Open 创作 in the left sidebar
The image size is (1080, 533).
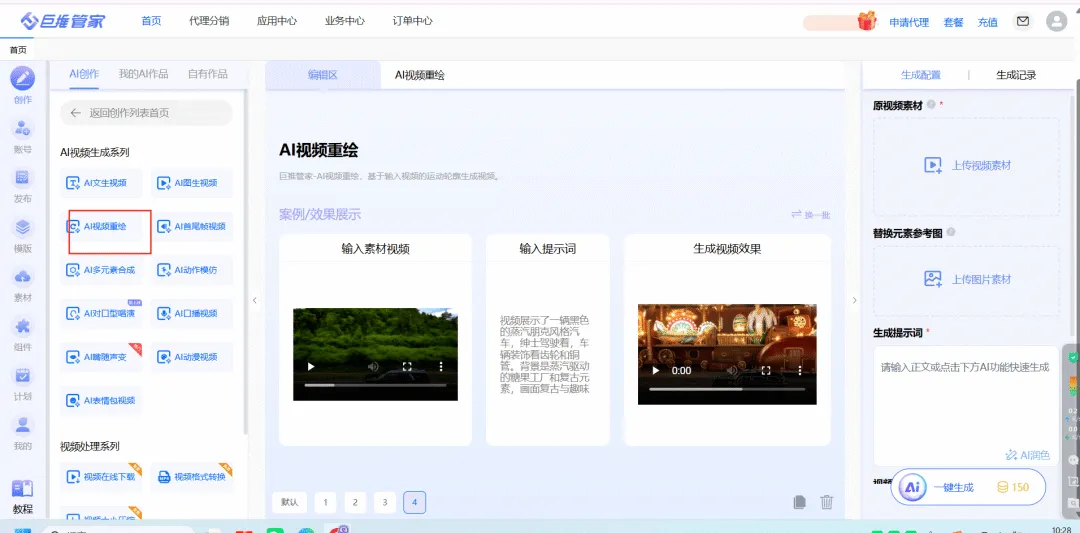tap(22, 85)
